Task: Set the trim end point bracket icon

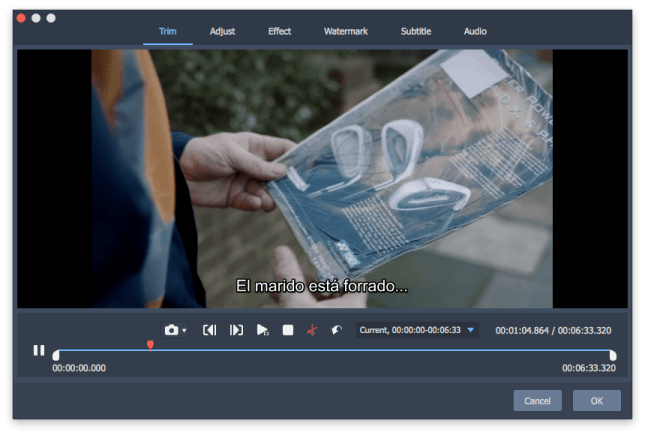Action: click(237, 330)
